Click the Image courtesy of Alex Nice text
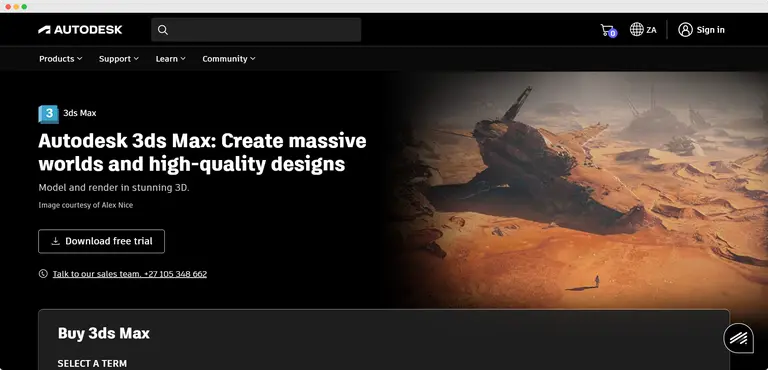This screenshot has width=768, height=370. (x=86, y=205)
